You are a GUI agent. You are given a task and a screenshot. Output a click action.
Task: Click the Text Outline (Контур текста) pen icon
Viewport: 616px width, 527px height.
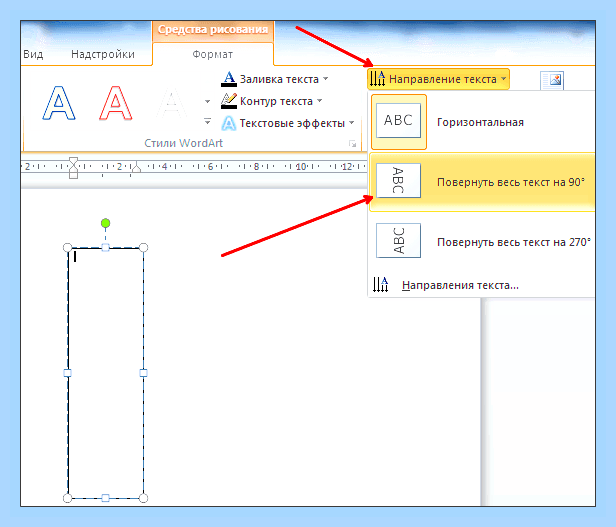[x=229, y=101]
